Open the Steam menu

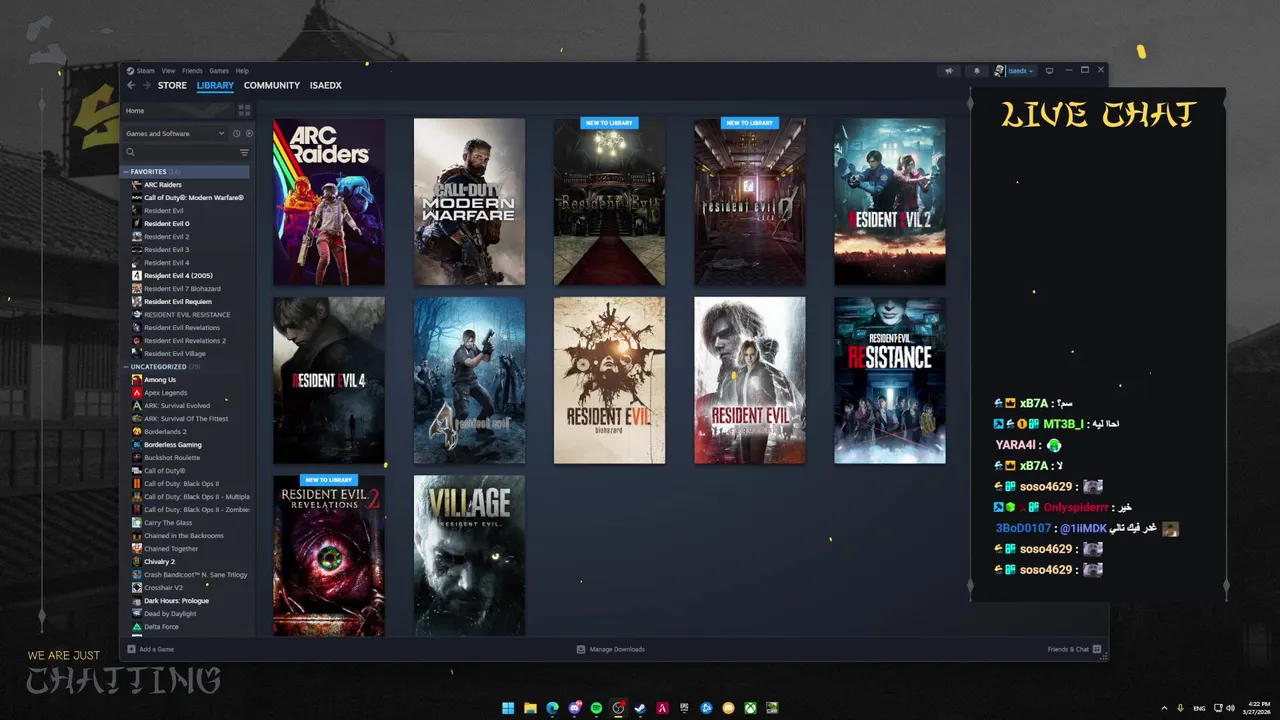click(145, 71)
